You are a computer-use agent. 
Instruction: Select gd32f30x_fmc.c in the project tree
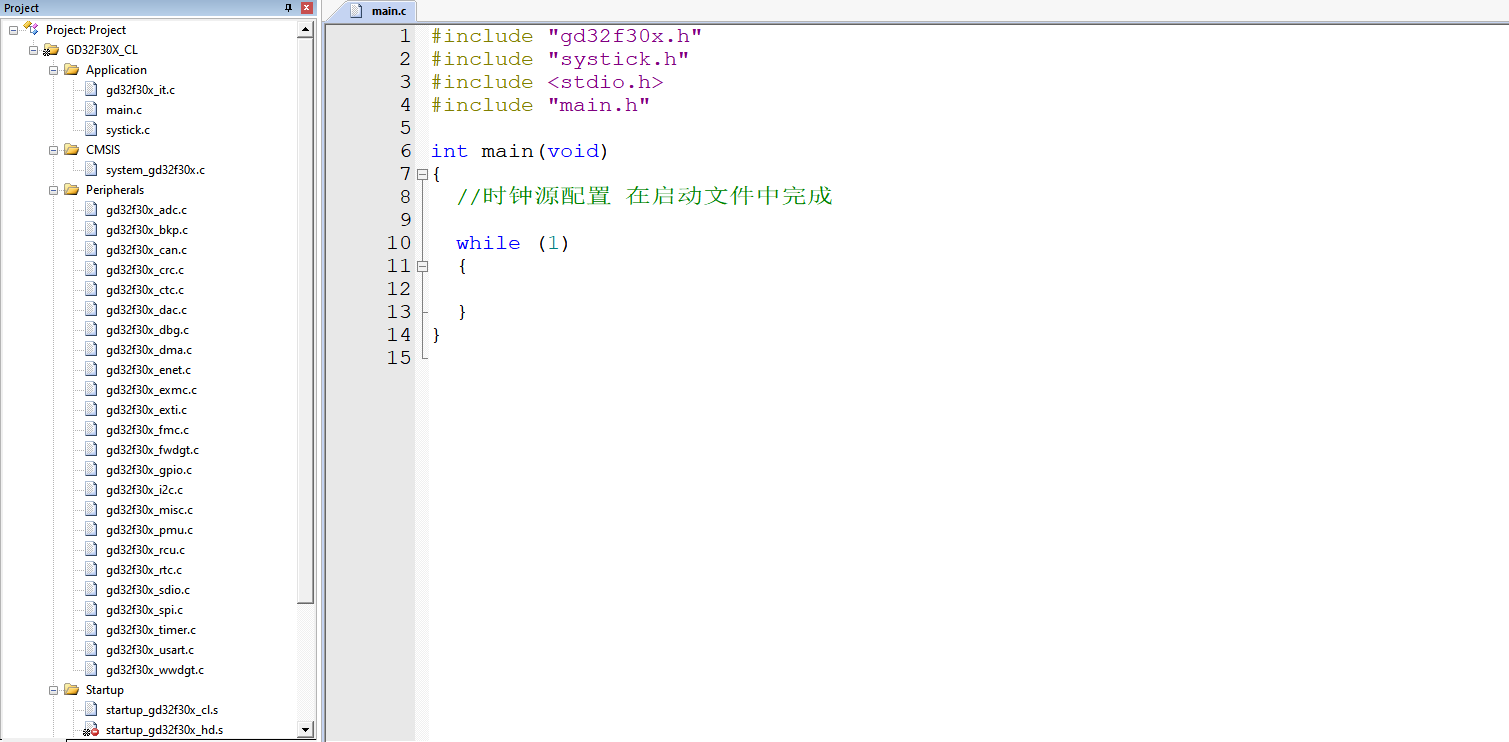[x=147, y=430]
